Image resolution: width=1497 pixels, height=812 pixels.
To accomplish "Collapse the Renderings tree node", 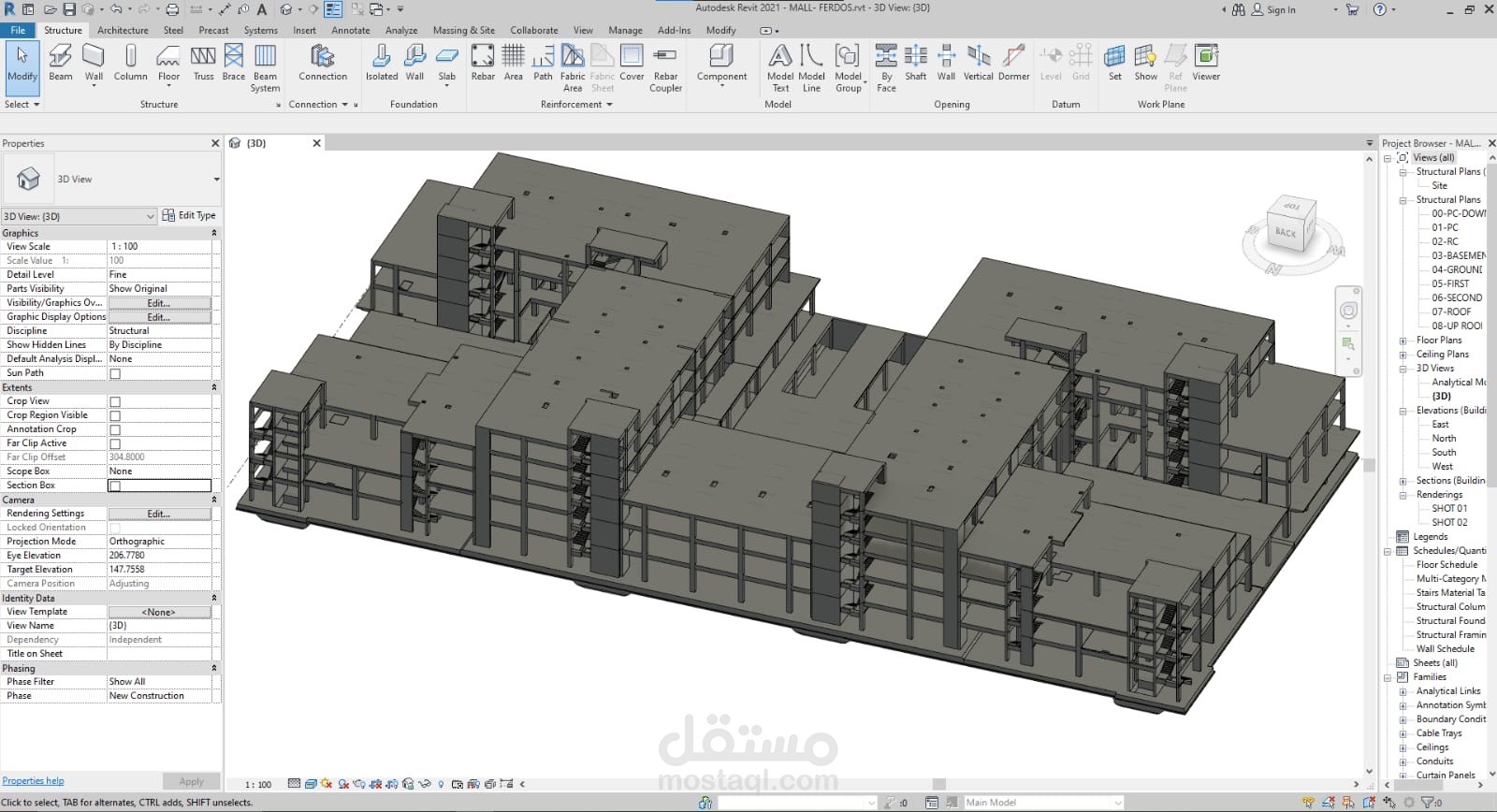I will click(x=1403, y=495).
